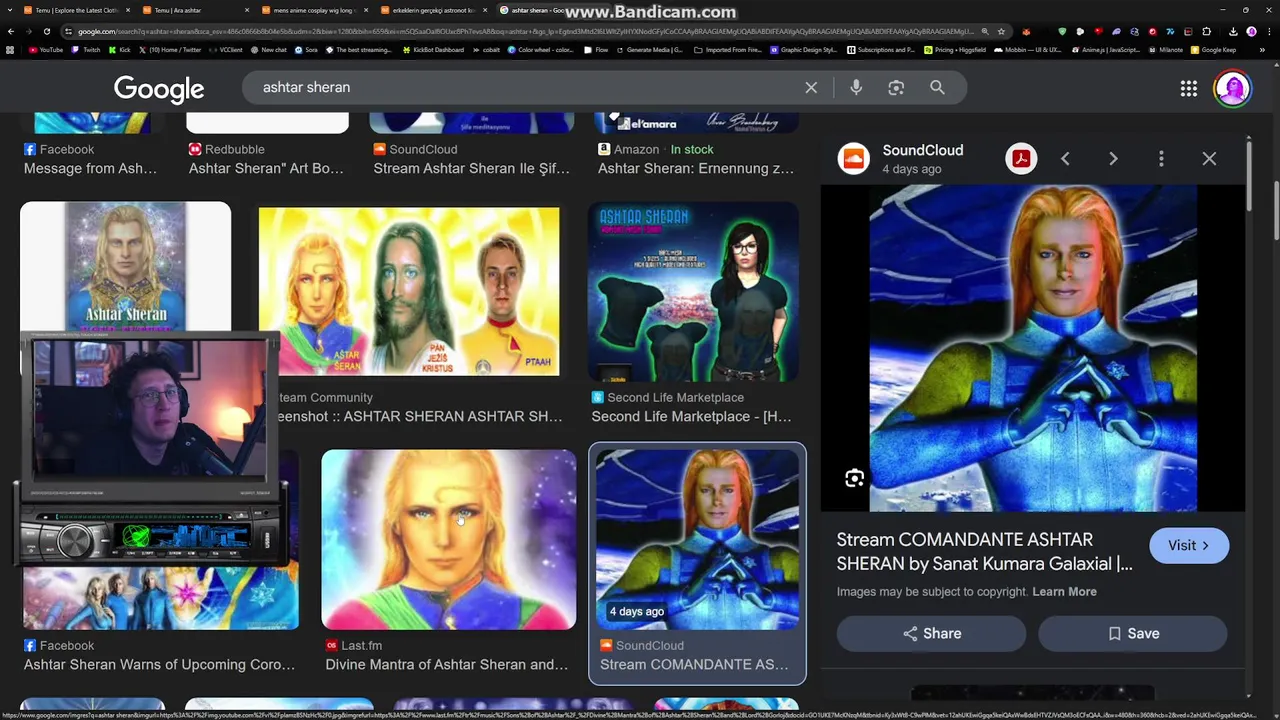
Task: Open Stream Ashtar Sheran Ile Şif result
Action: click(471, 169)
